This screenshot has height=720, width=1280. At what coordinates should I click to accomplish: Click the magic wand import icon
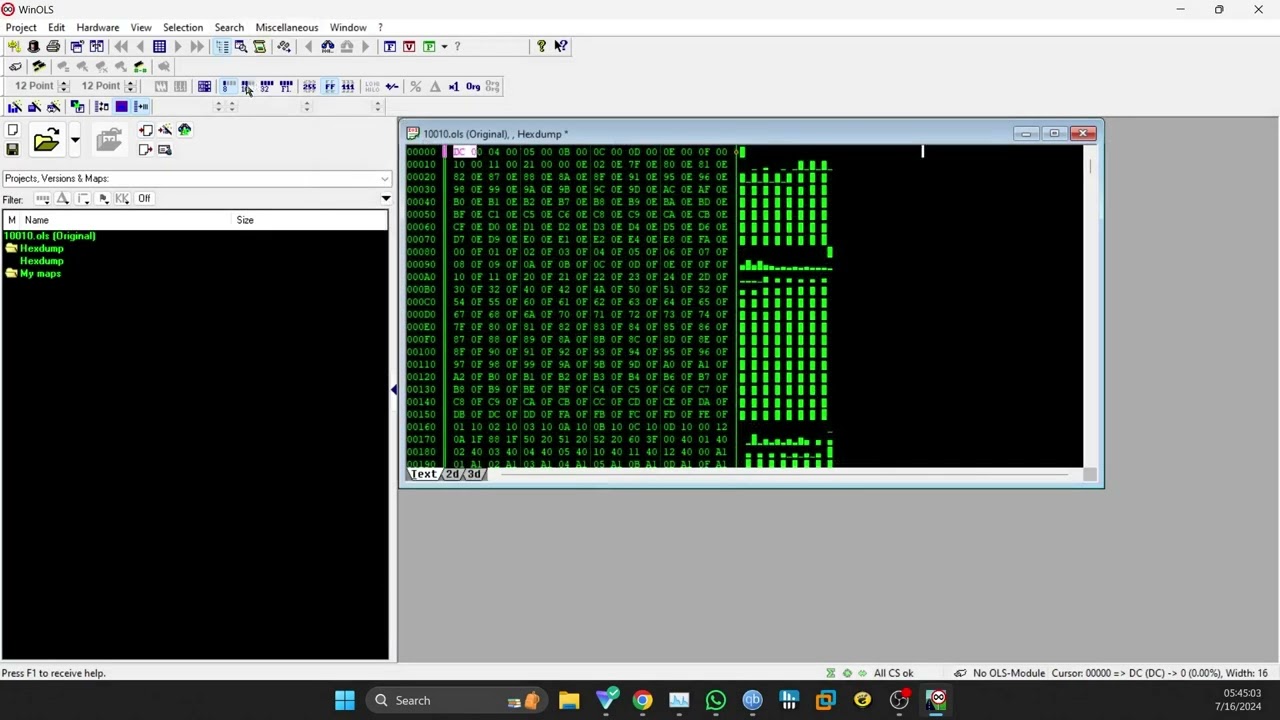pos(165,130)
